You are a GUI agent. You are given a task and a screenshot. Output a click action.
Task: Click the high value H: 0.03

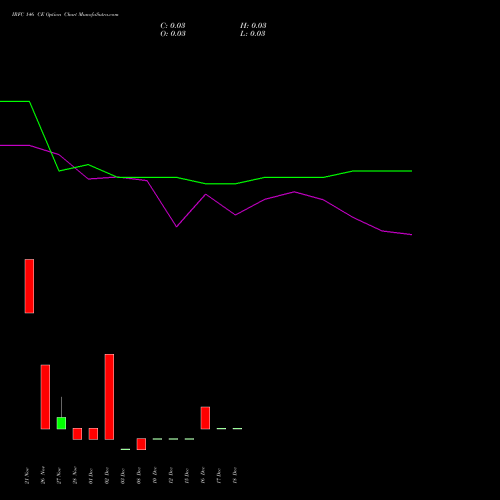click(x=253, y=26)
